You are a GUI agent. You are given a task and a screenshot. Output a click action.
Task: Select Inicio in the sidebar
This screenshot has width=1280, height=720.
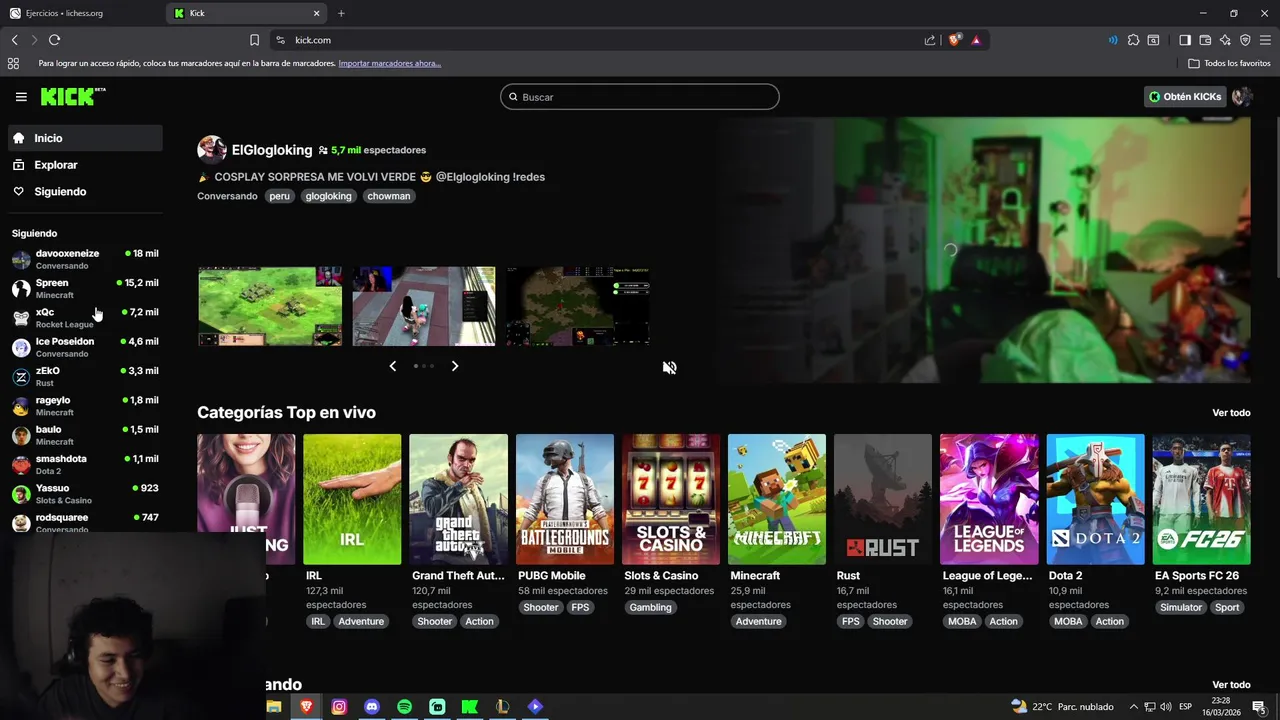pyautogui.click(x=85, y=138)
